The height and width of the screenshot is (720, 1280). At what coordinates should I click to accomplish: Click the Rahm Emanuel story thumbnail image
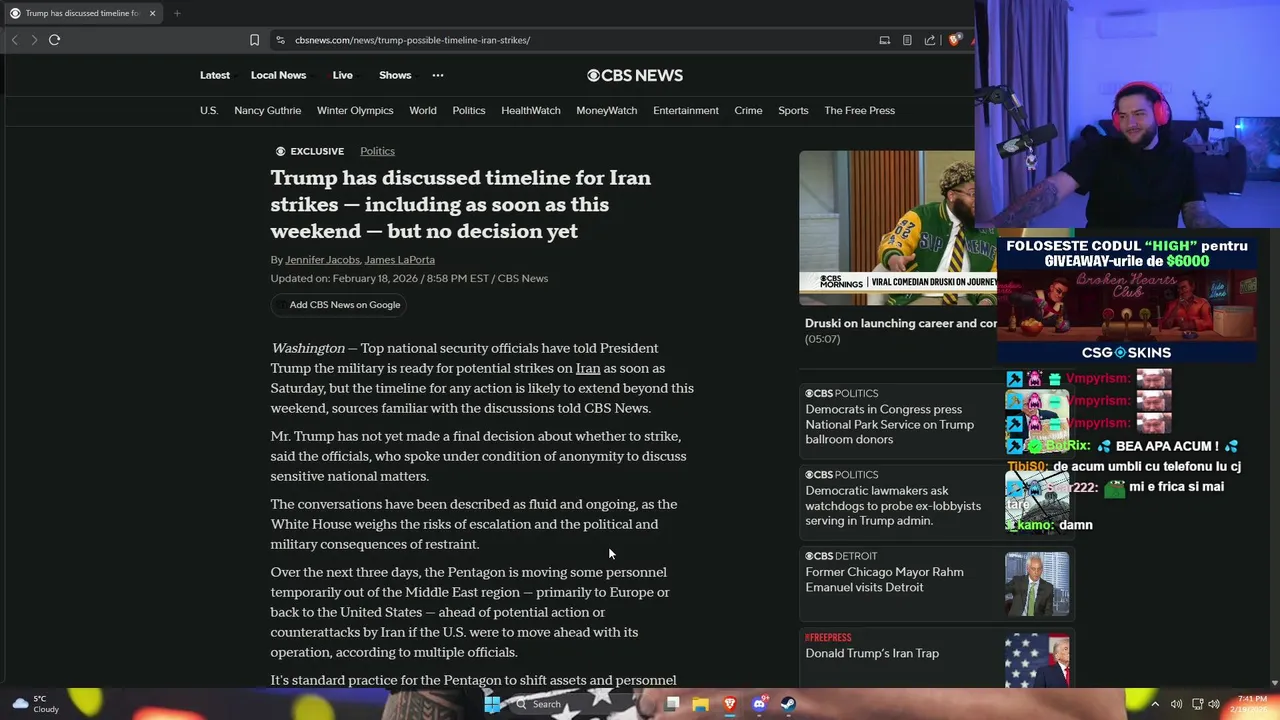pyautogui.click(x=1037, y=584)
